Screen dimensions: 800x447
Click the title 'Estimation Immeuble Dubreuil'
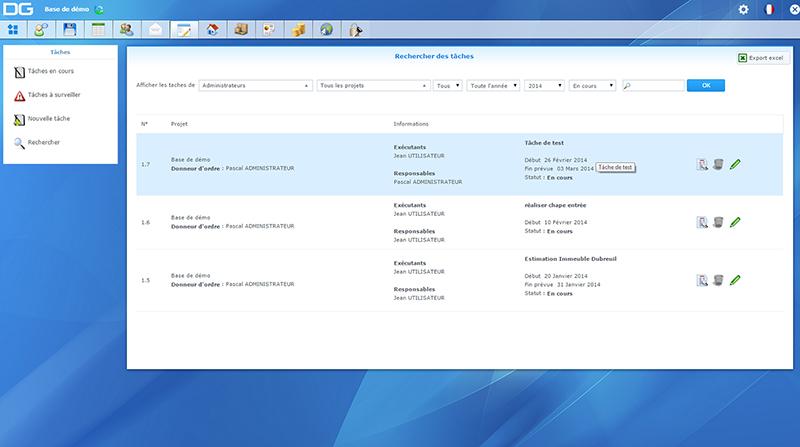570,259
